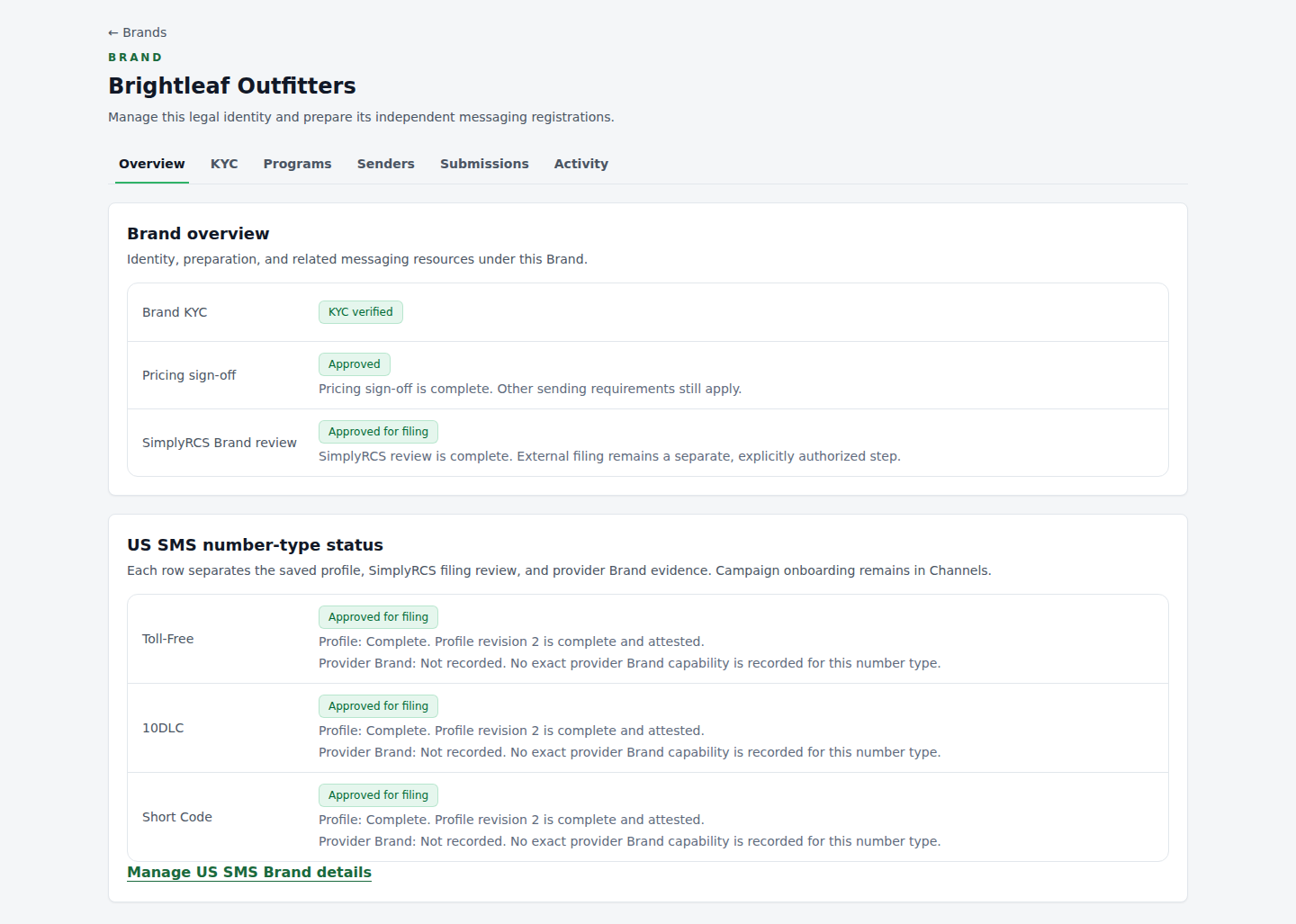
Task: Open the KYC tab
Action: tap(224, 164)
